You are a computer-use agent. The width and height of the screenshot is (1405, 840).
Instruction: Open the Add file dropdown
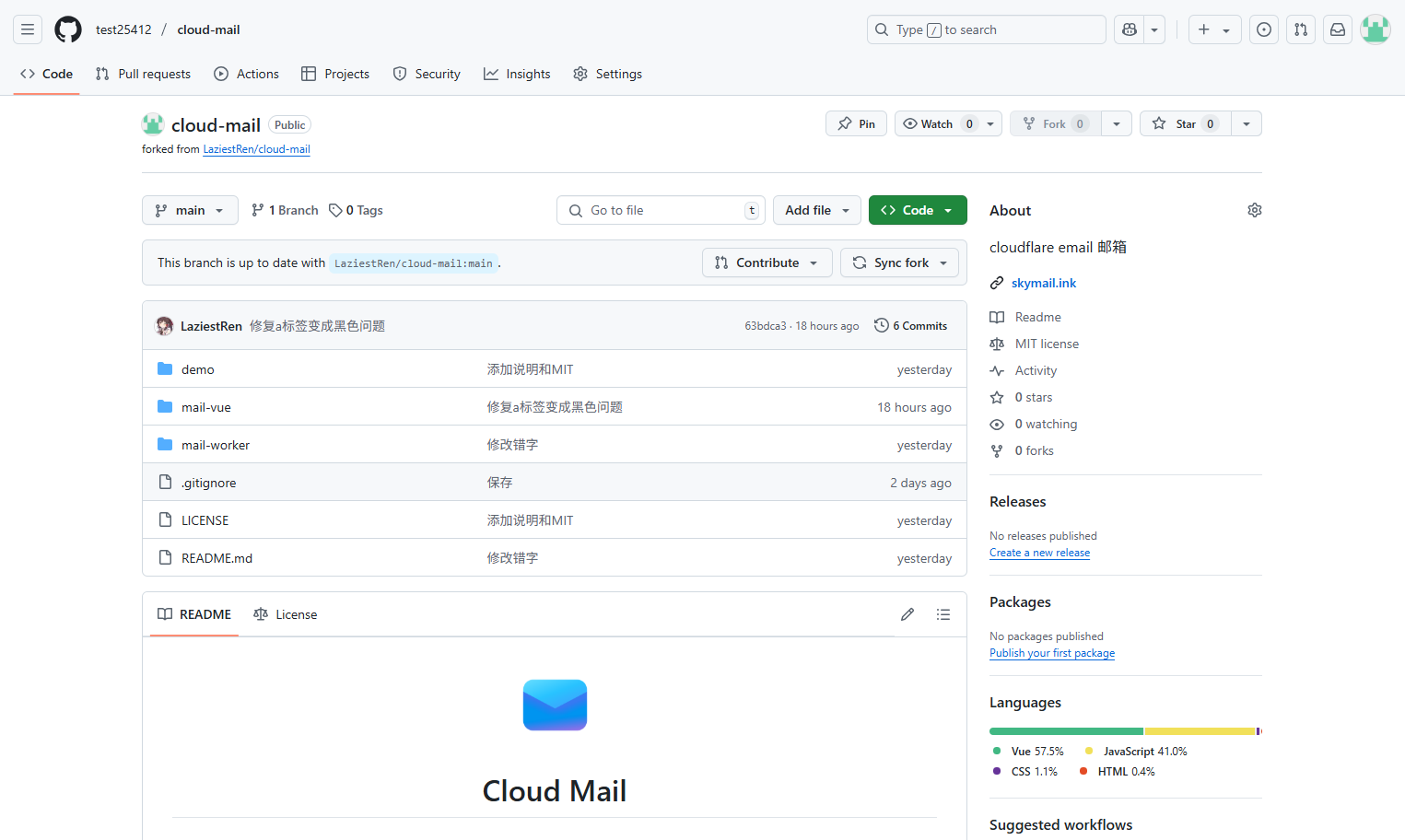tap(816, 209)
